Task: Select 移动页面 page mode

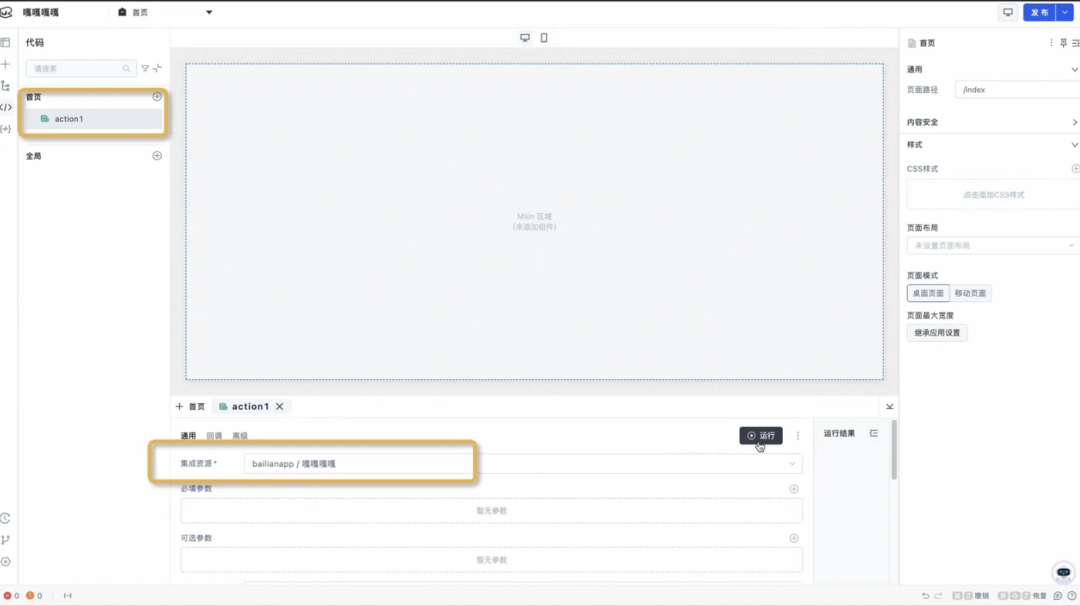Action: pyautogui.click(x=970, y=294)
